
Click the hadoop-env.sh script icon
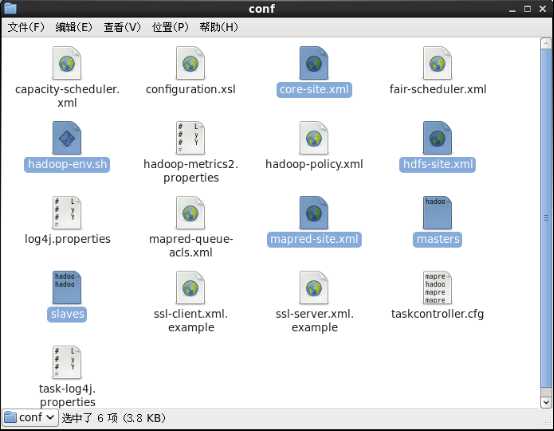tap(66, 138)
